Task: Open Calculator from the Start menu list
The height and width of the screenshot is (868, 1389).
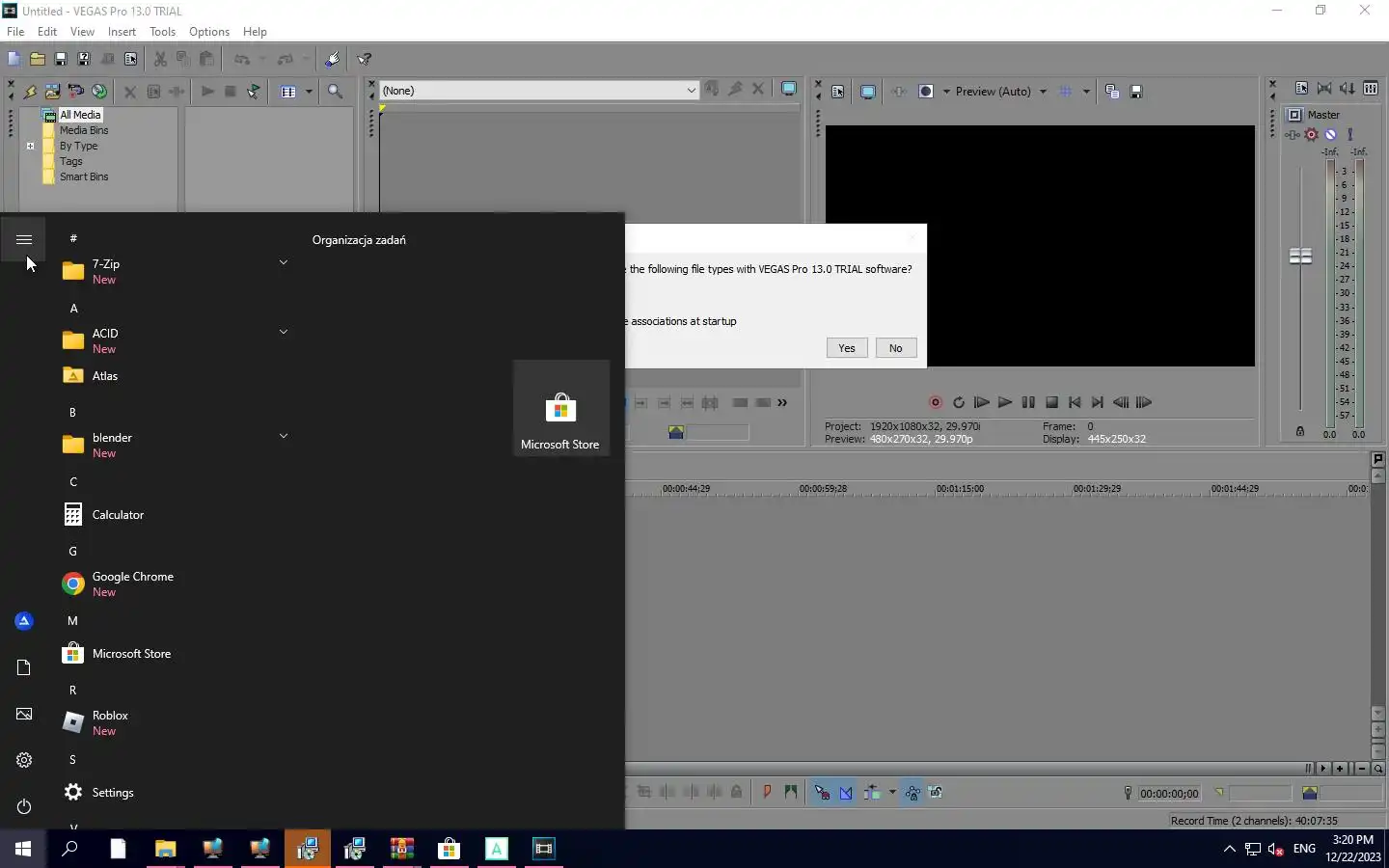Action: pyautogui.click(x=174, y=515)
